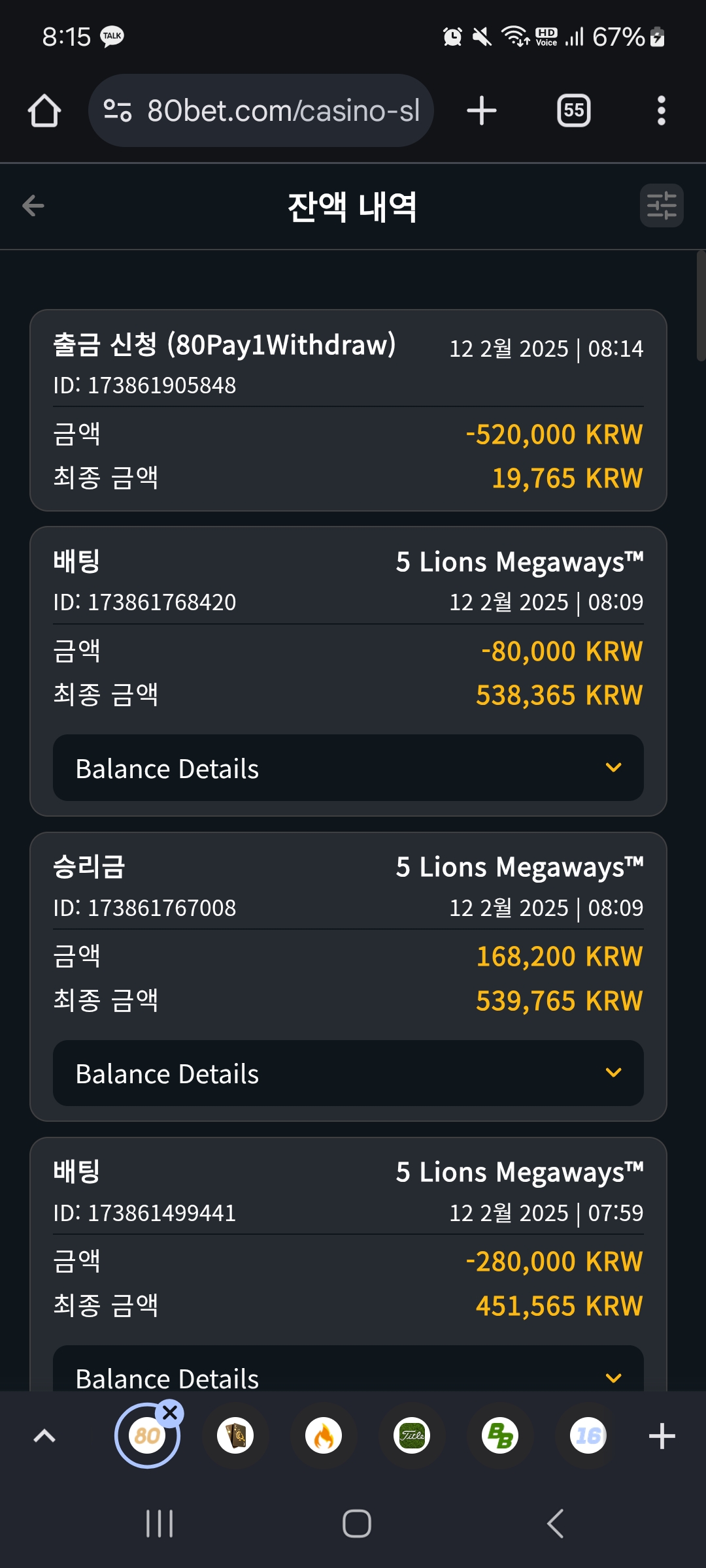Open the green BB icon shortcut

[500, 1435]
